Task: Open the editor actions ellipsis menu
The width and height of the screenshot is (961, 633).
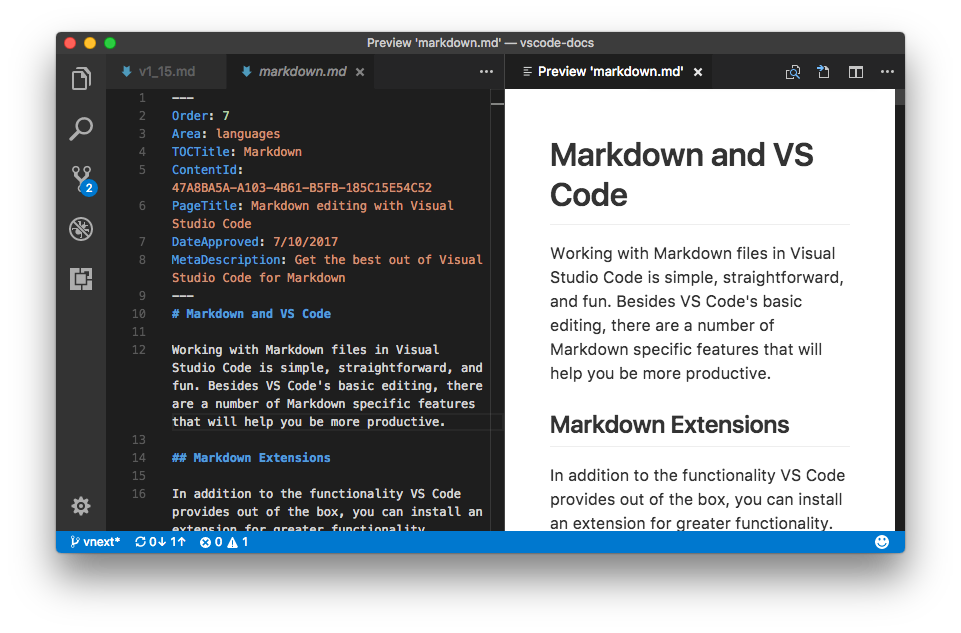Action: pyautogui.click(x=486, y=72)
